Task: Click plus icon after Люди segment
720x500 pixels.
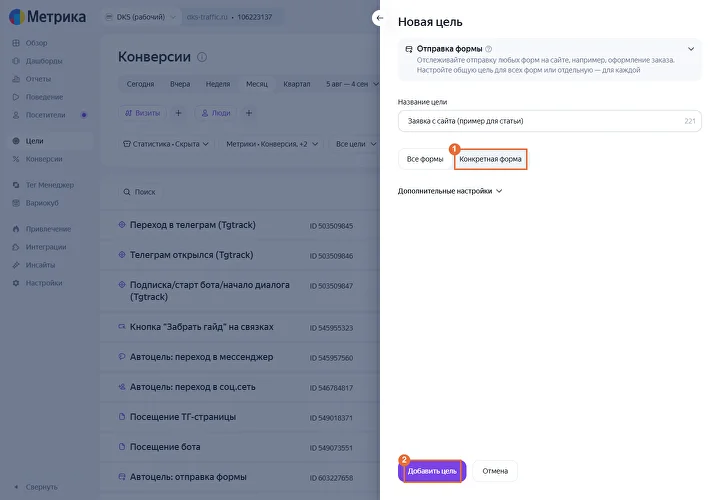Action: point(248,113)
